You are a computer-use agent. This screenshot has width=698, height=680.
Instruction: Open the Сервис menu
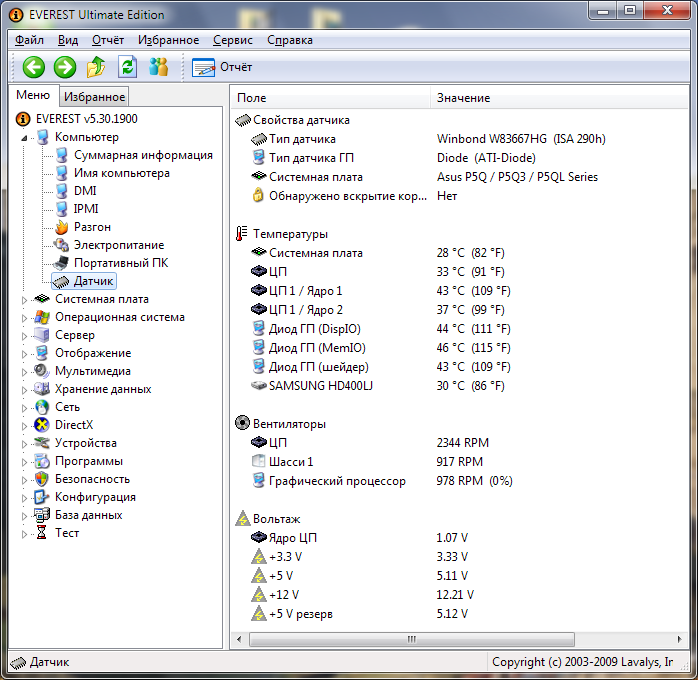(x=233, y=40)
